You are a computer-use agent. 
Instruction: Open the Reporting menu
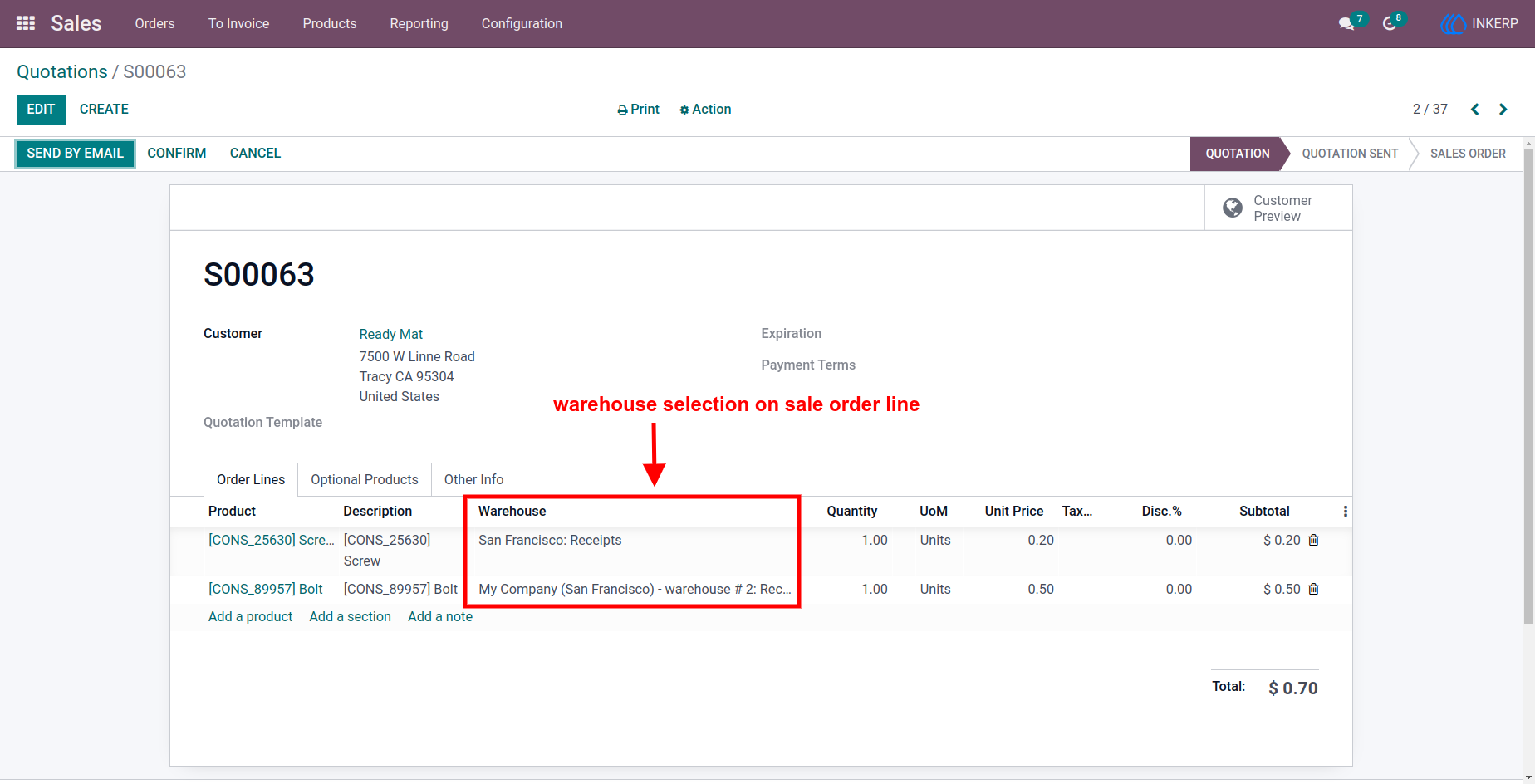(x=419, y=23)
